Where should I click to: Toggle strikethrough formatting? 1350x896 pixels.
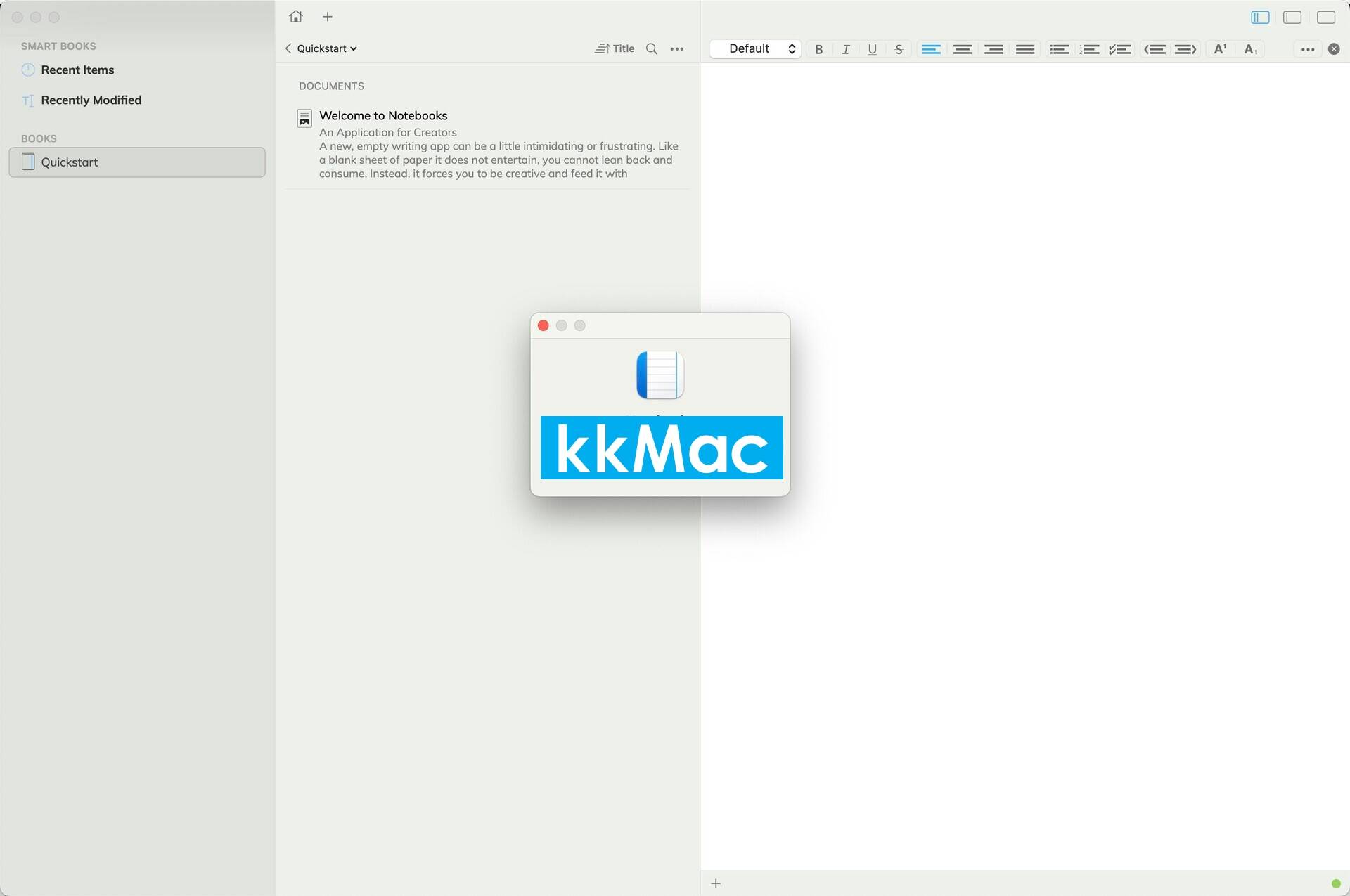pyautogui.click(x=899, y=49)
